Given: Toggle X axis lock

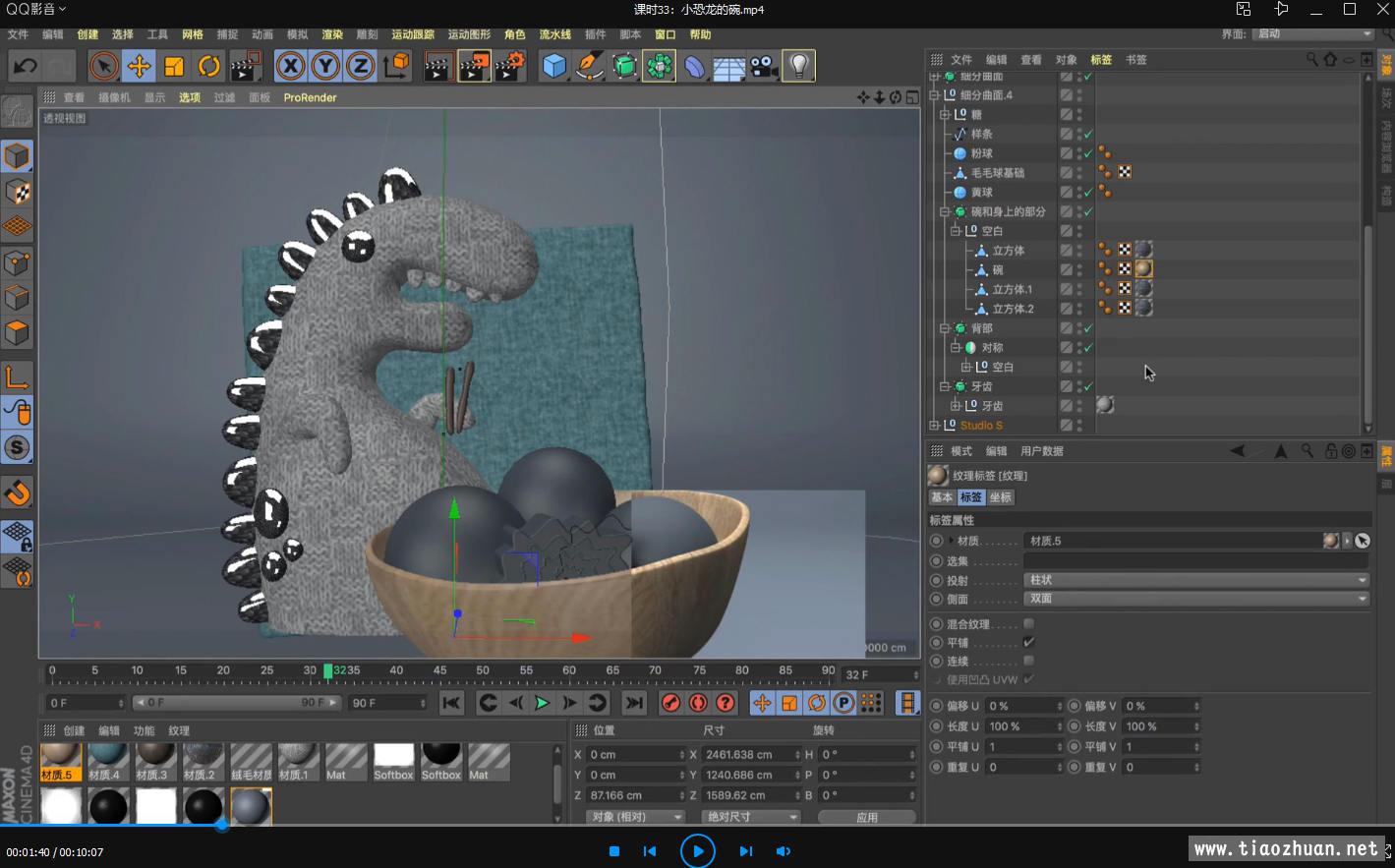Looking at the screenshot, I should [290, 66].
